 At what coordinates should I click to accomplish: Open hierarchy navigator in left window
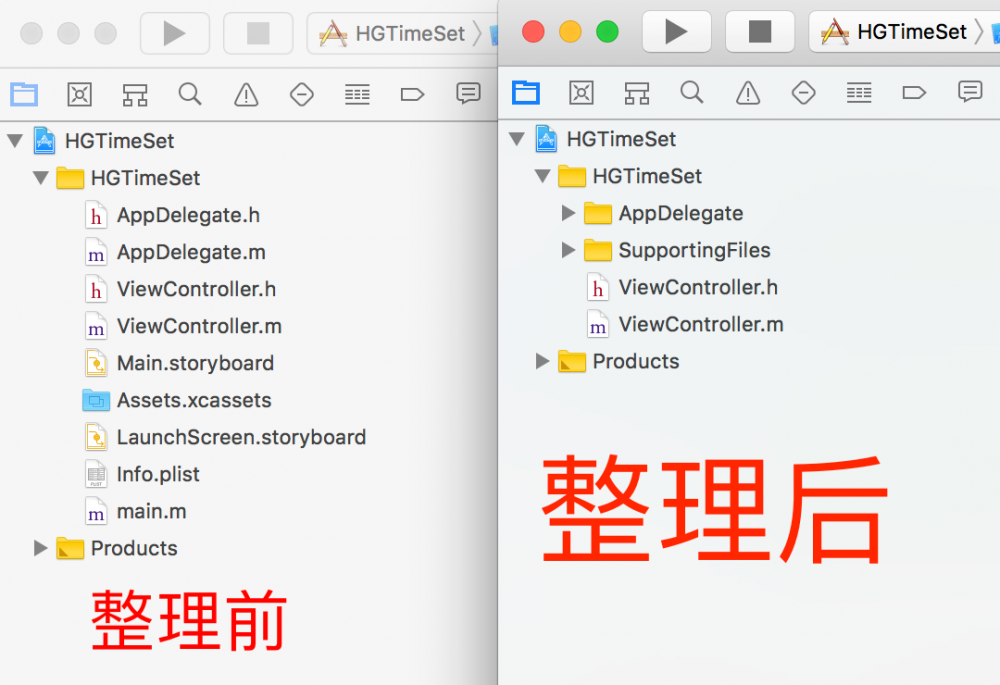pyautogui.click(x=135, y=94)
